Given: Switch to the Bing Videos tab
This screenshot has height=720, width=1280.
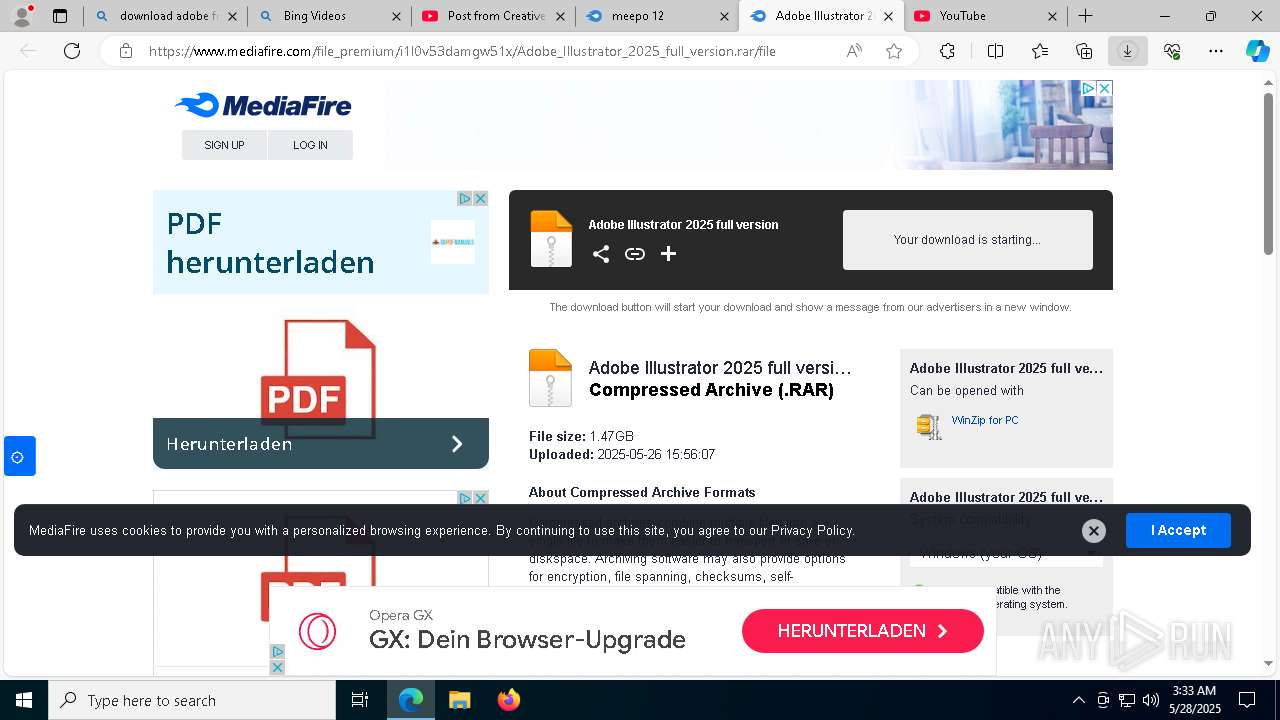Looking at the screenshot, I should pyautogui.click(x=329, y=16).
